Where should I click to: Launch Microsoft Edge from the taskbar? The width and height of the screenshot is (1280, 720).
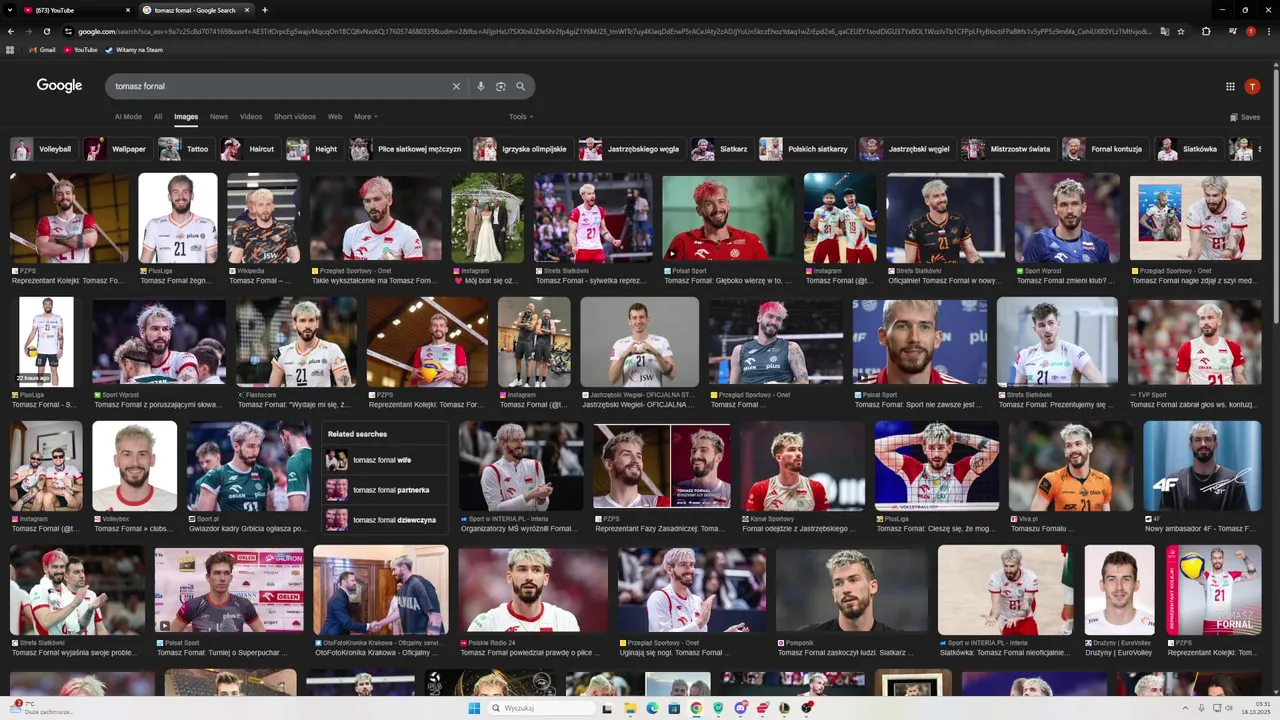pos(652,708)
